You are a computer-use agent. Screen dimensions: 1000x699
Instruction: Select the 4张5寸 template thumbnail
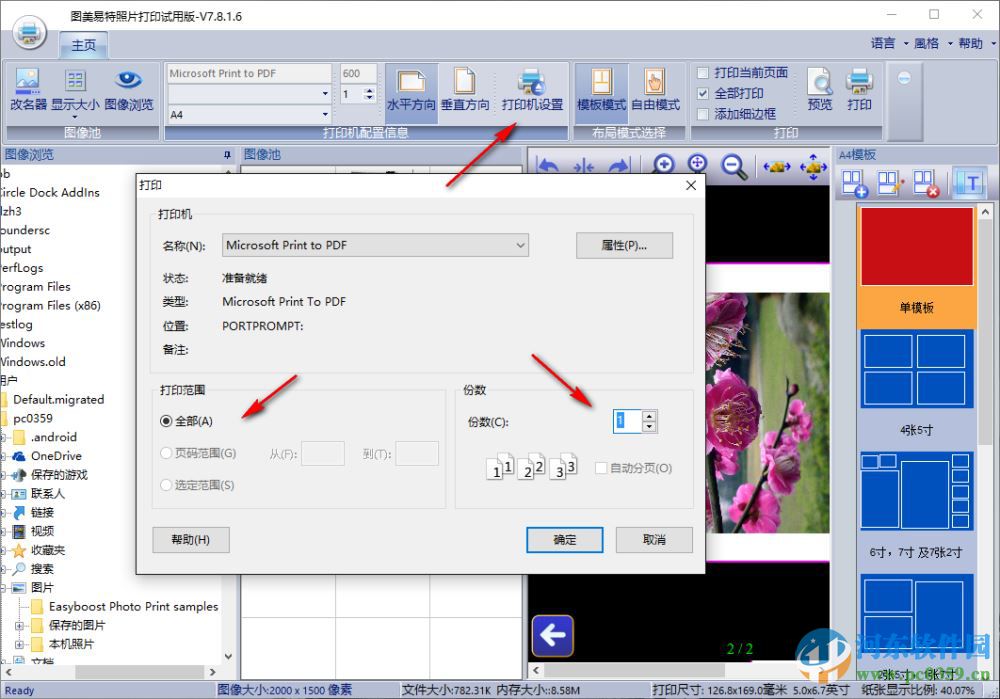[916, 370]
